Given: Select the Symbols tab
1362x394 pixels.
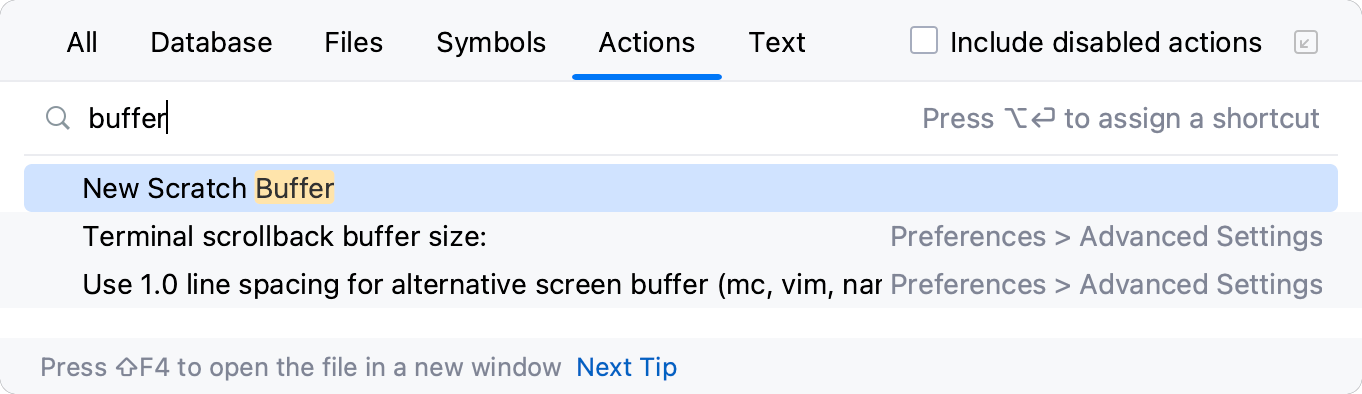Looking at the screenshot, I should 491,42.
